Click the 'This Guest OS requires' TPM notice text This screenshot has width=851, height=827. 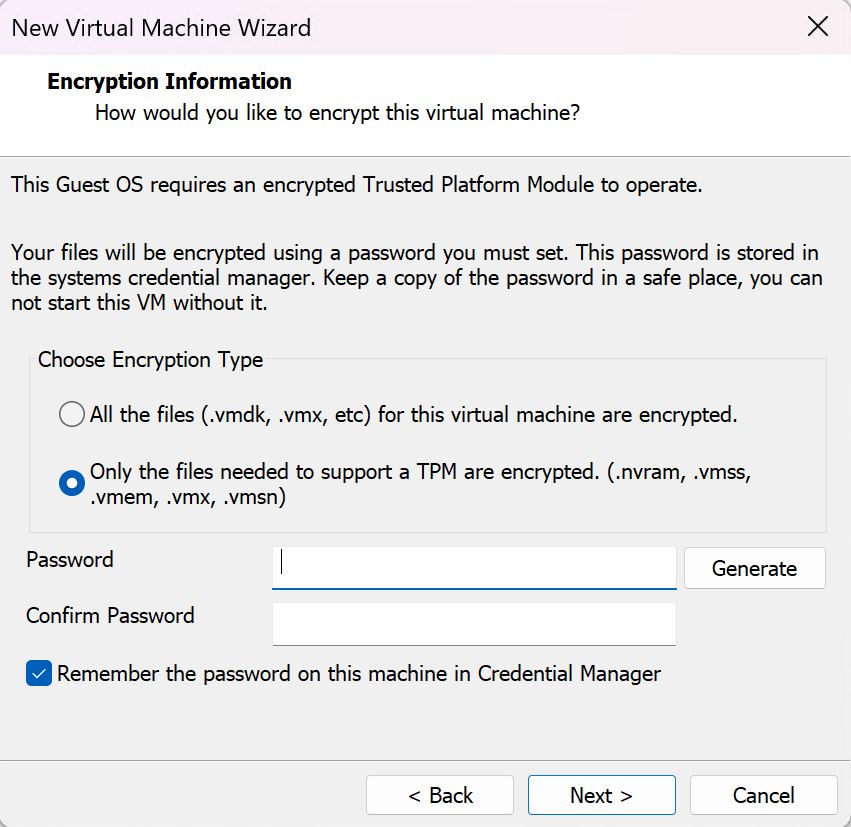coord(356,185)
